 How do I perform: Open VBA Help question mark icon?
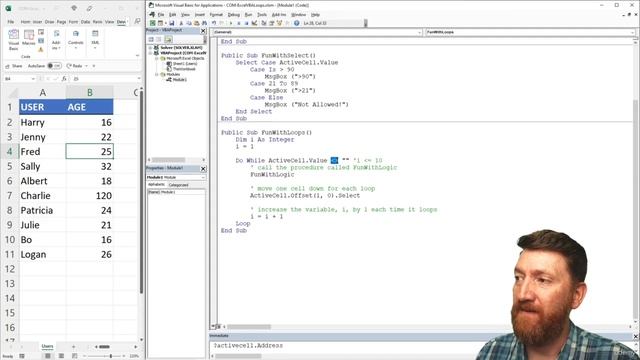[297, 23]
